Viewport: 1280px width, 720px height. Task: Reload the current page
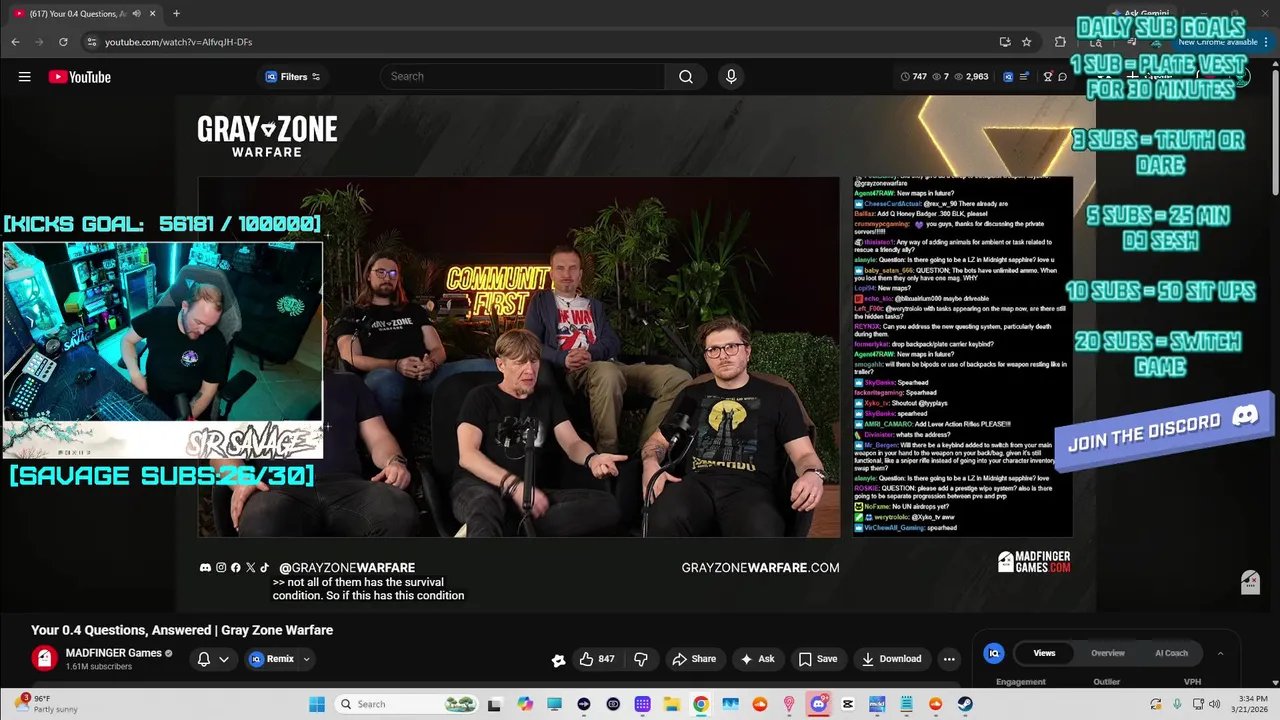63,42
